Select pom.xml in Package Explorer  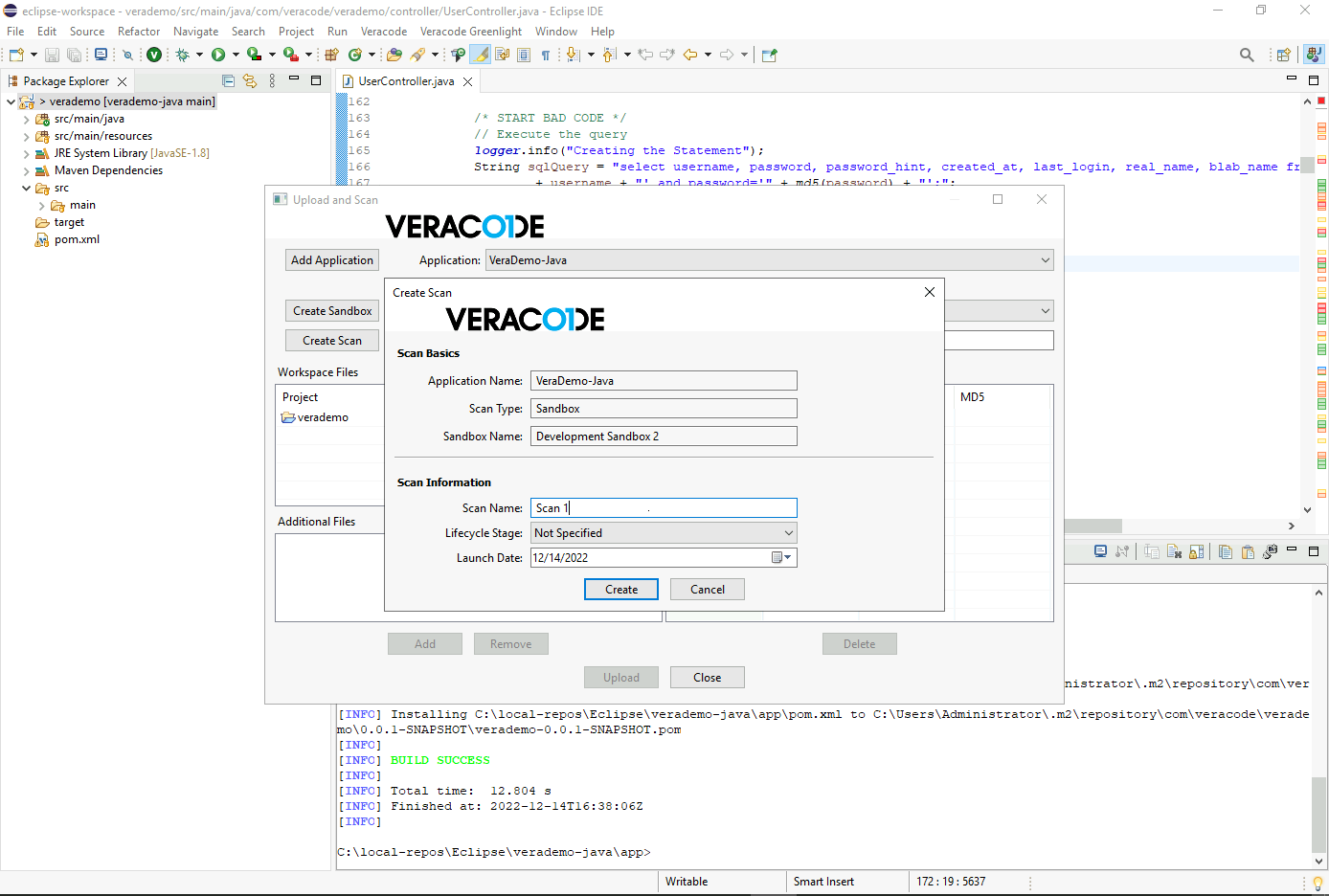(x=77, y=240)
